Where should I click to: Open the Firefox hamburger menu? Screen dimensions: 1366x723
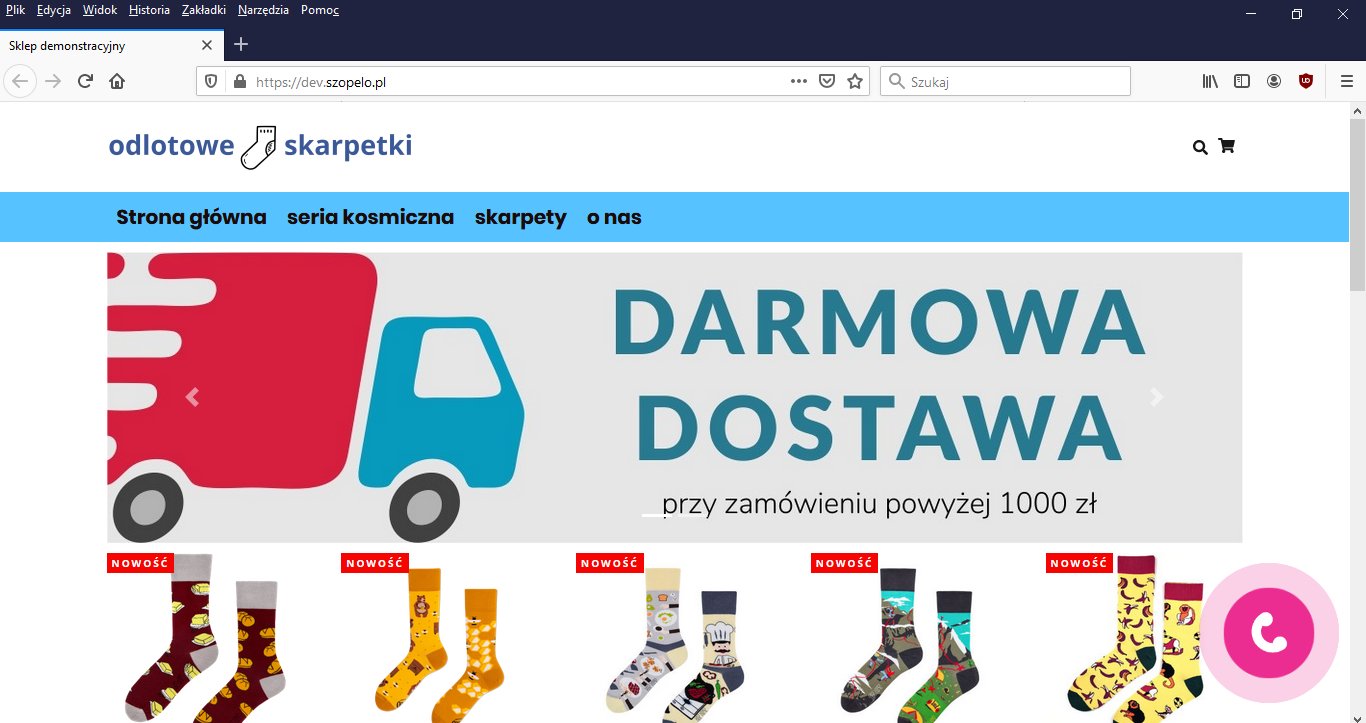click(x=1347, y=81)
